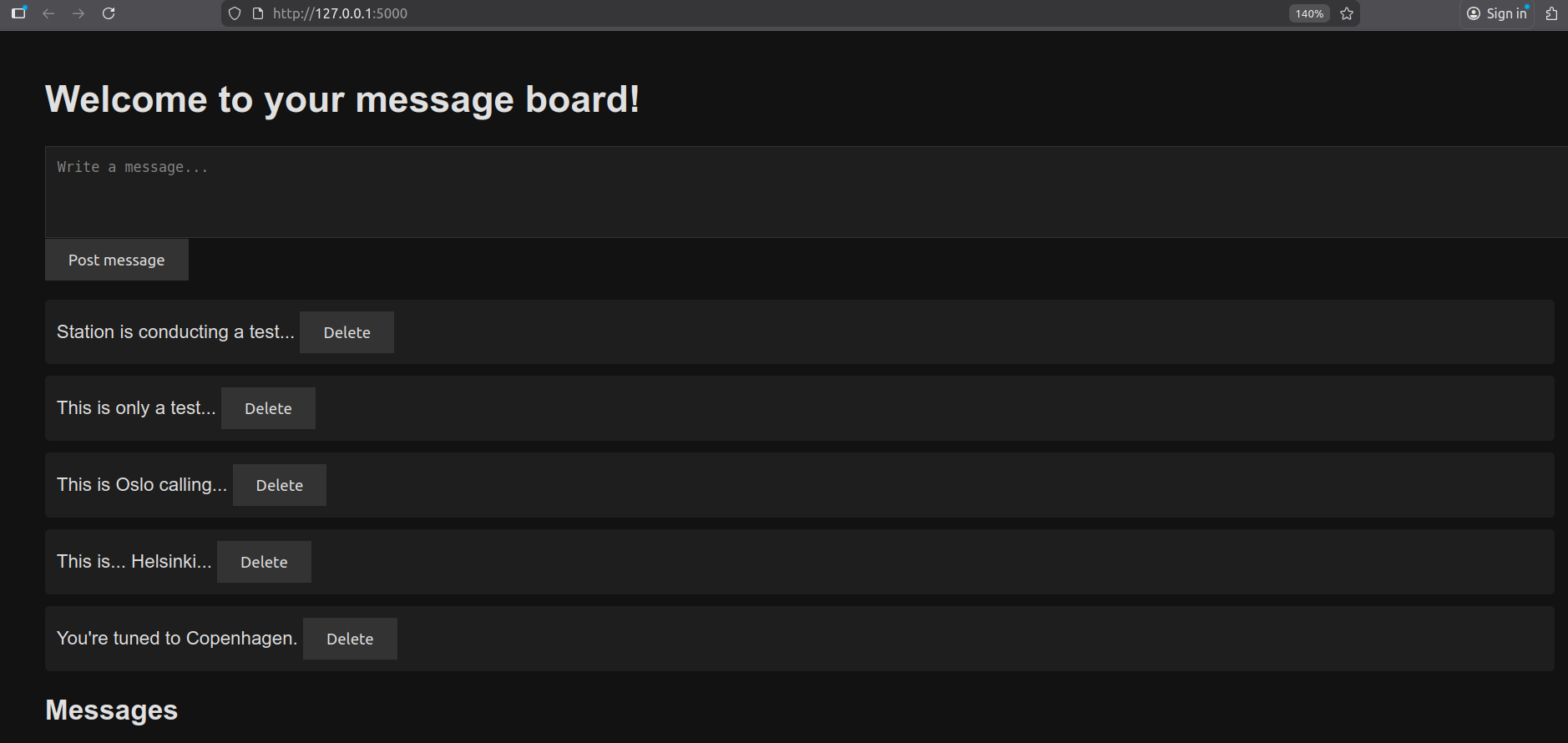Delete the 'Station is conducting a test' message
Viewport: 1568px width, 743px height.
[x=346, y=331]
